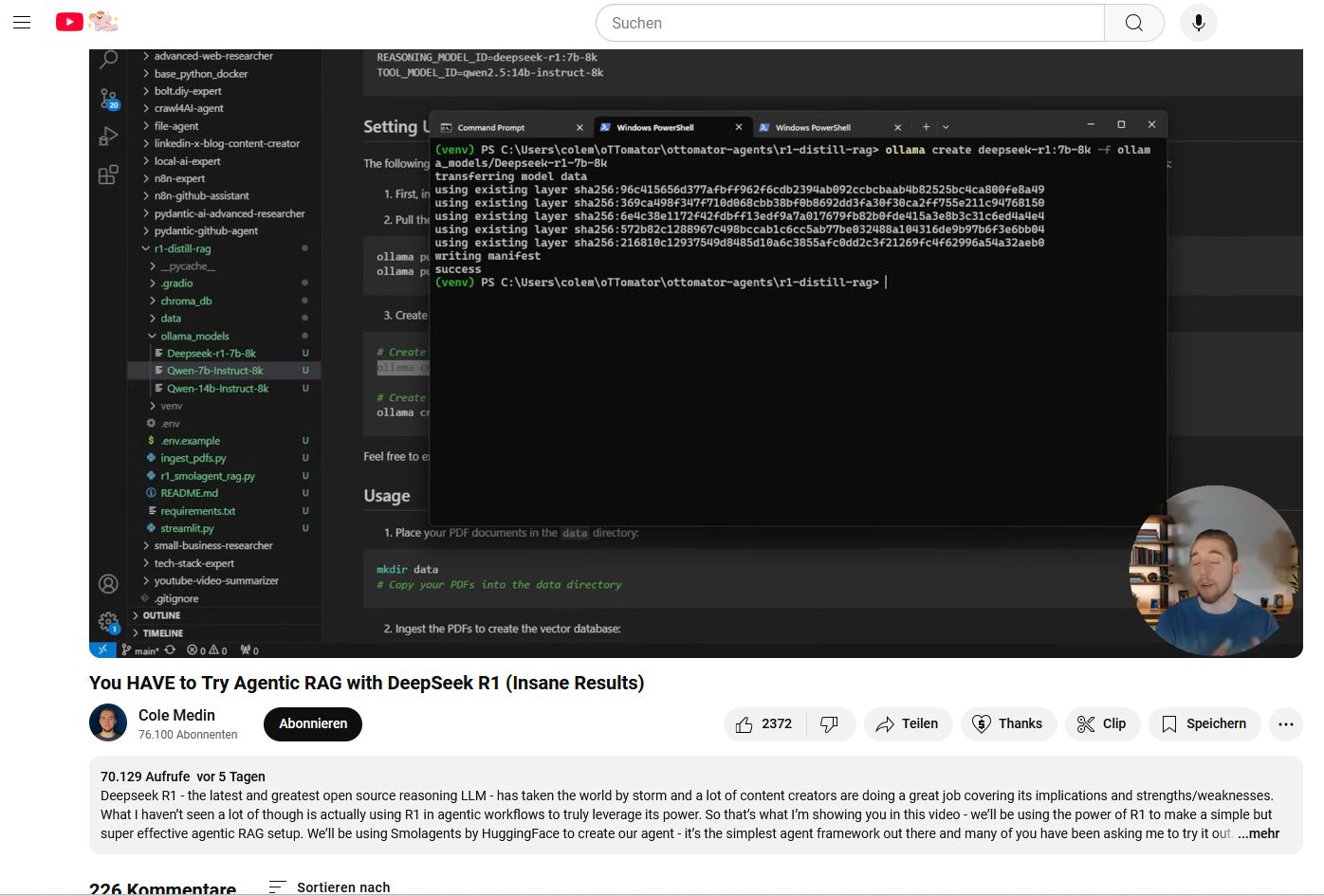
Task: Dislike this video
Action: tap(830, 724)
